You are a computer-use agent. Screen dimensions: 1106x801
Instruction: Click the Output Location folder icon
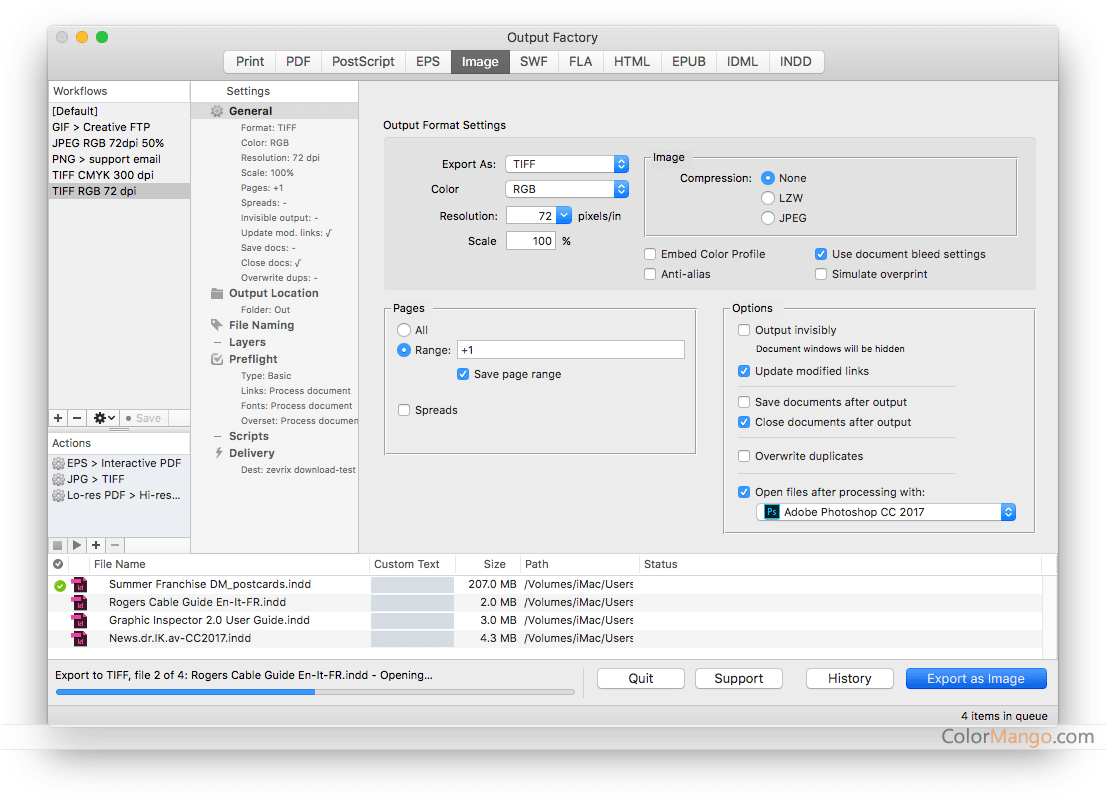(x=217, y=293)
